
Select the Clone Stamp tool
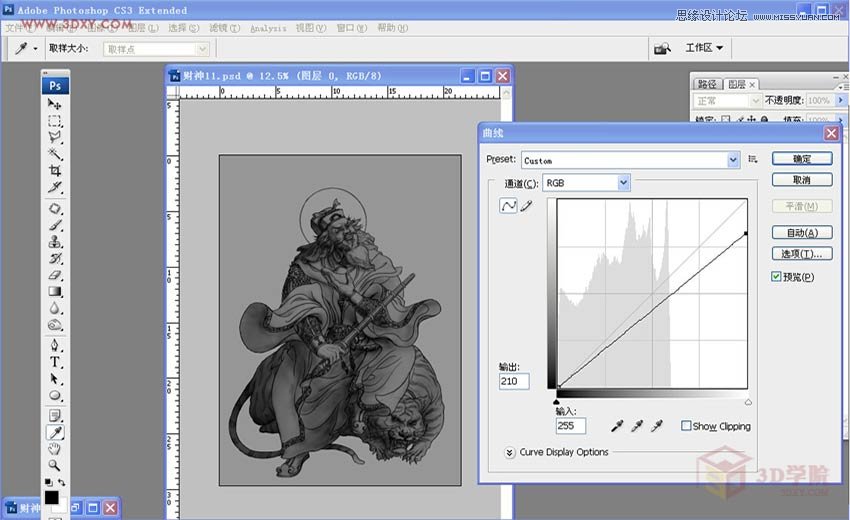point(55,242)
